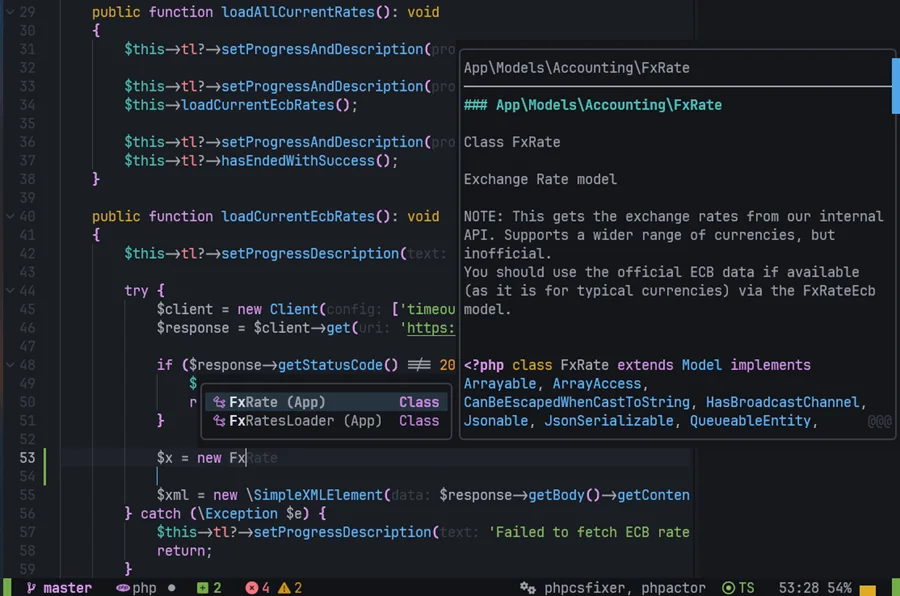Select the FxRate (App) completion entry
900x596 pixels.
pos(326,402)
